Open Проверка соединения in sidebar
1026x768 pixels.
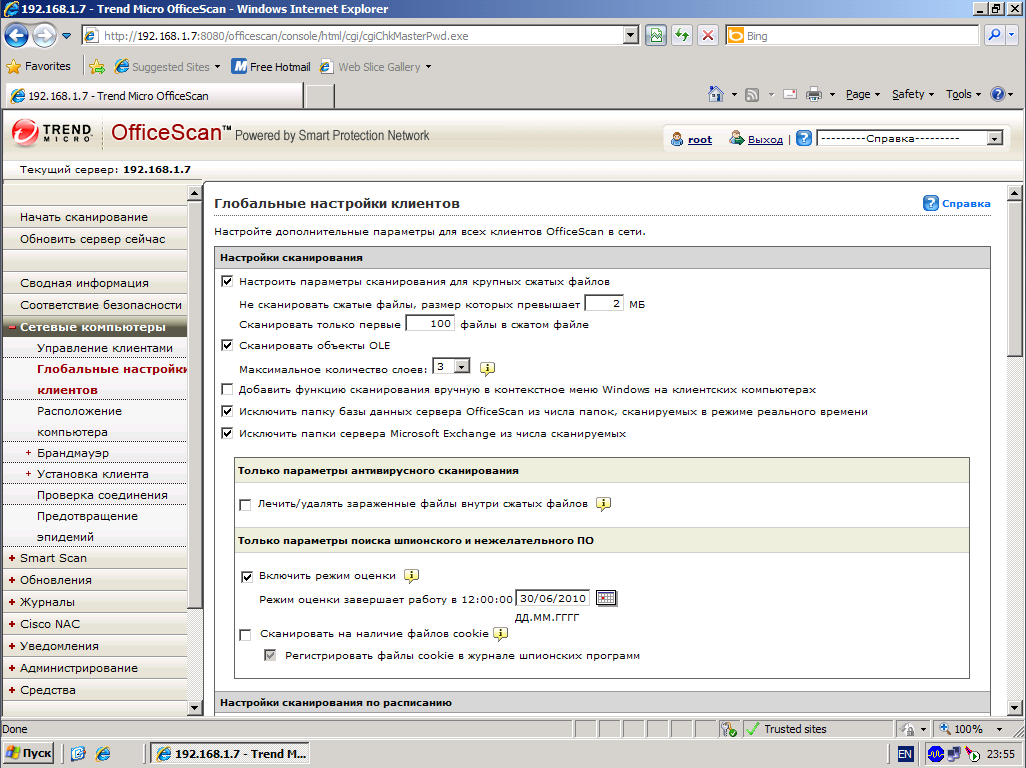pyautogui.click(x=102, y=495)
